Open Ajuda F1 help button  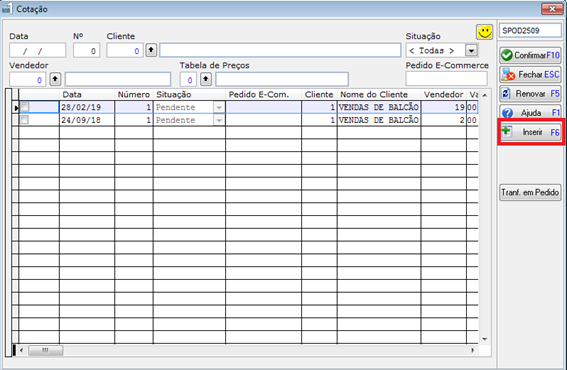pos(530,112)
